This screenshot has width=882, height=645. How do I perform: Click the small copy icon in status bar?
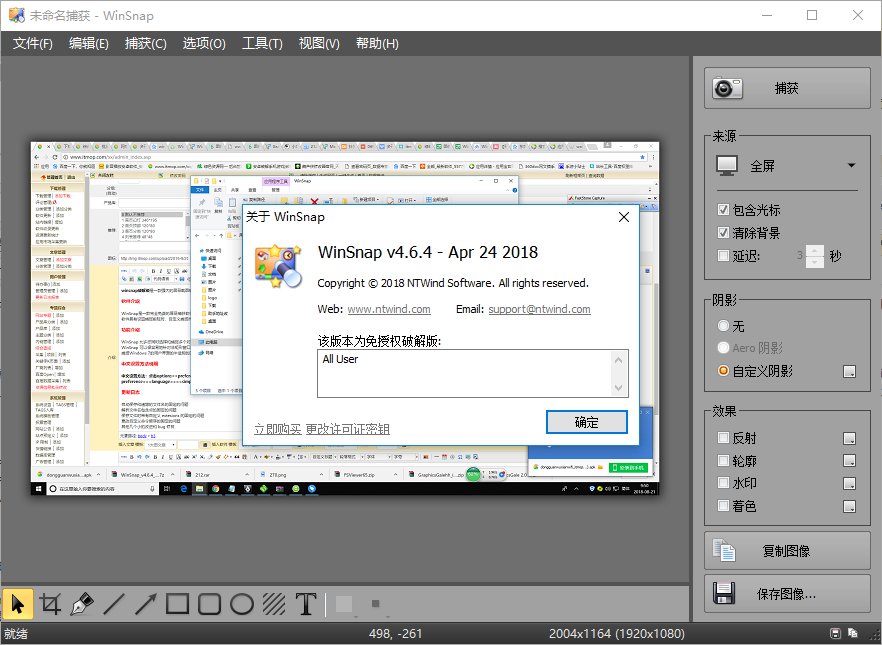(x=853, y=634)
